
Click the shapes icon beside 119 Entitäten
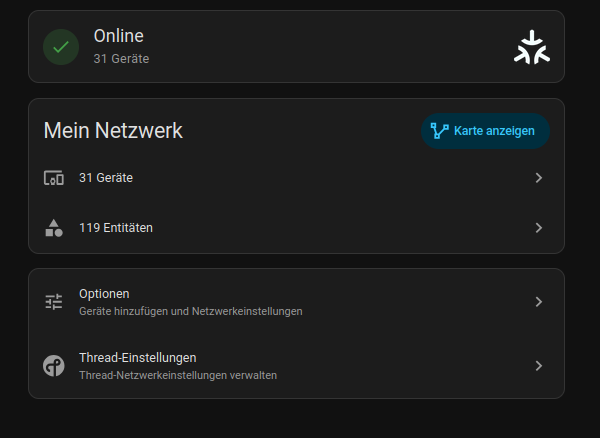54,228
